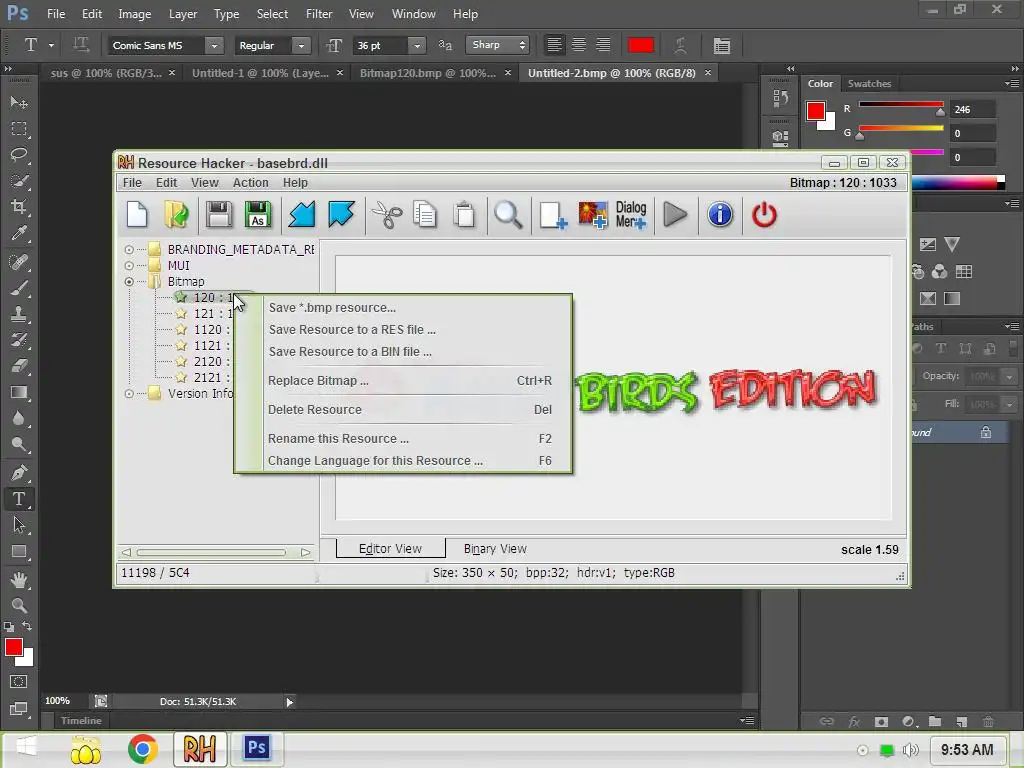The height and width of the screenshot is (768, 1024).
Task: Click the Save floppy icon in Resource Hacker
Action: [219, 215]
